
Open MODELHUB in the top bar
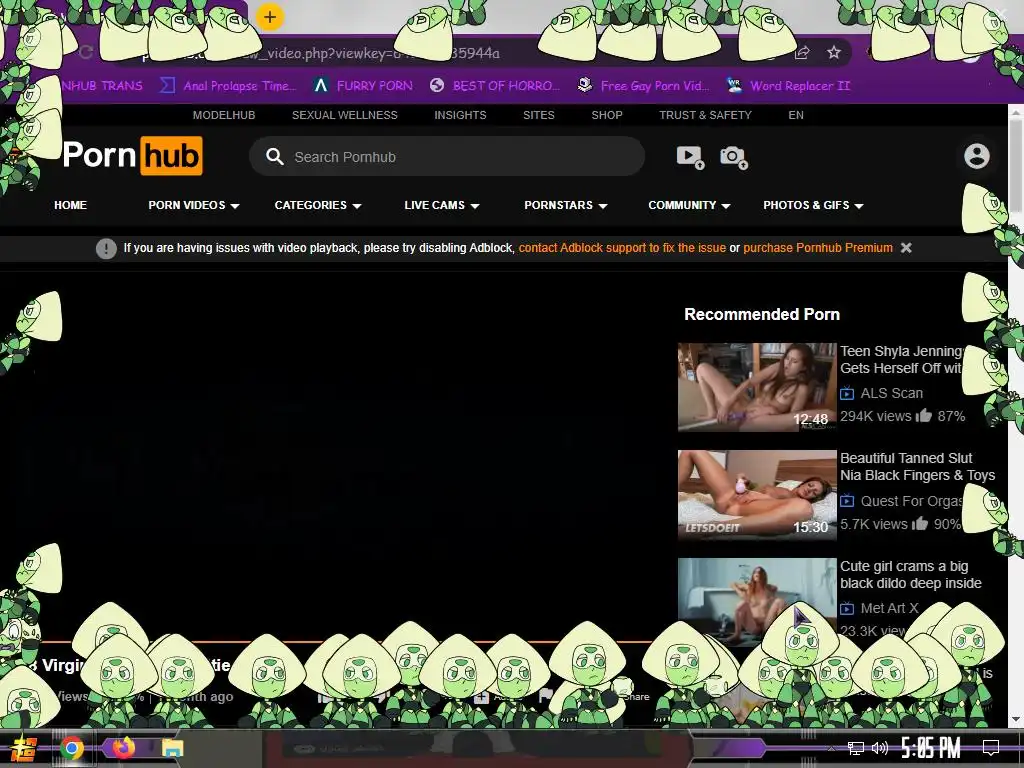coord(224,115)
